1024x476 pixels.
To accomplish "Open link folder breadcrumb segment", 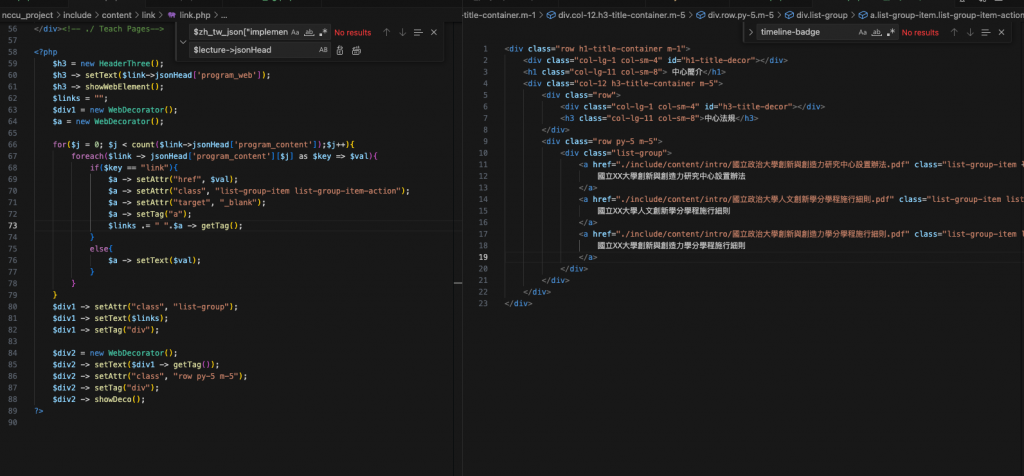I will coord(148,14).
